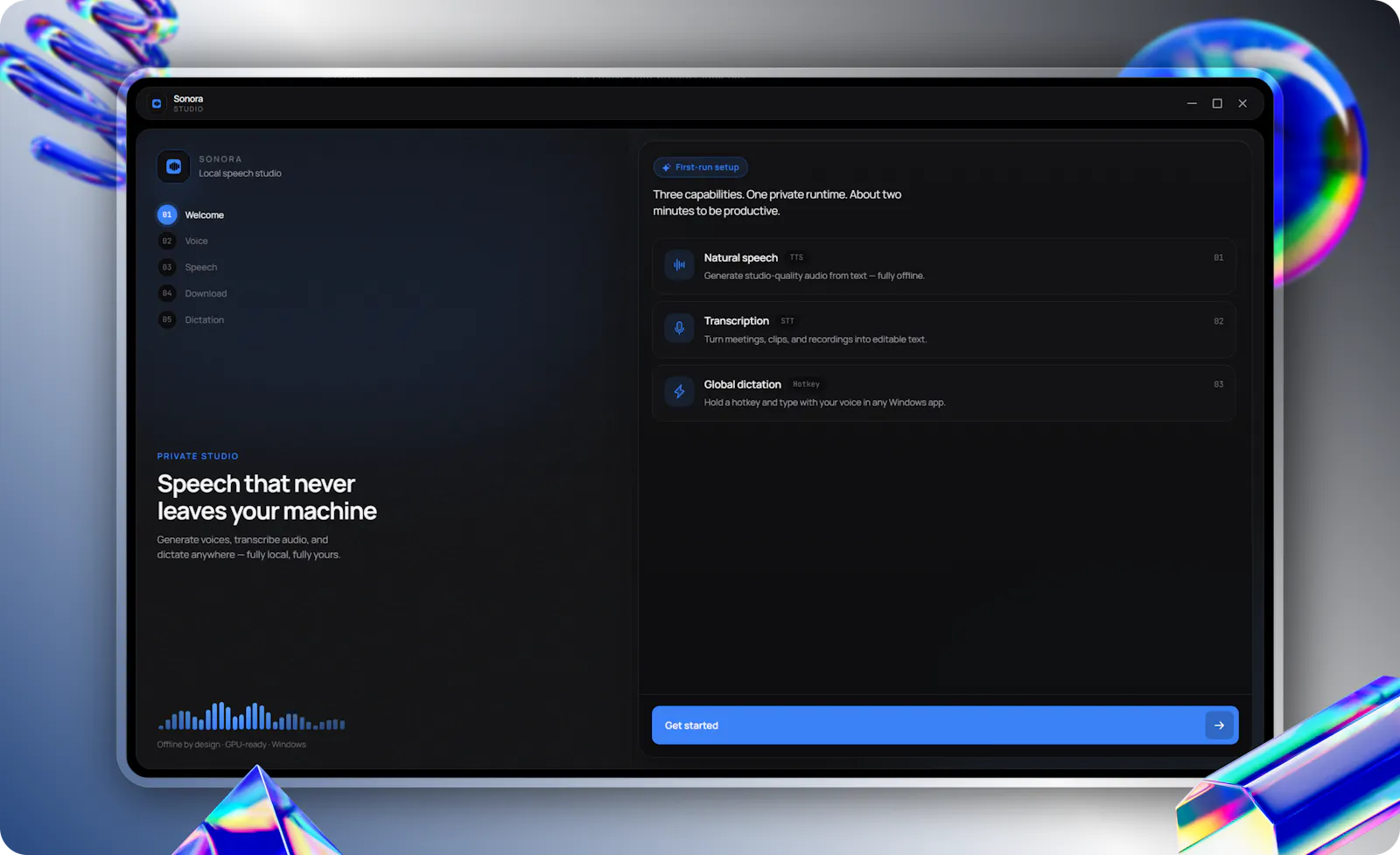The height and width of the screenshot is (855, 1400).
Task: Click 'Turn meetings, clips, and recordings' description
Action: (x=815, y=340)
